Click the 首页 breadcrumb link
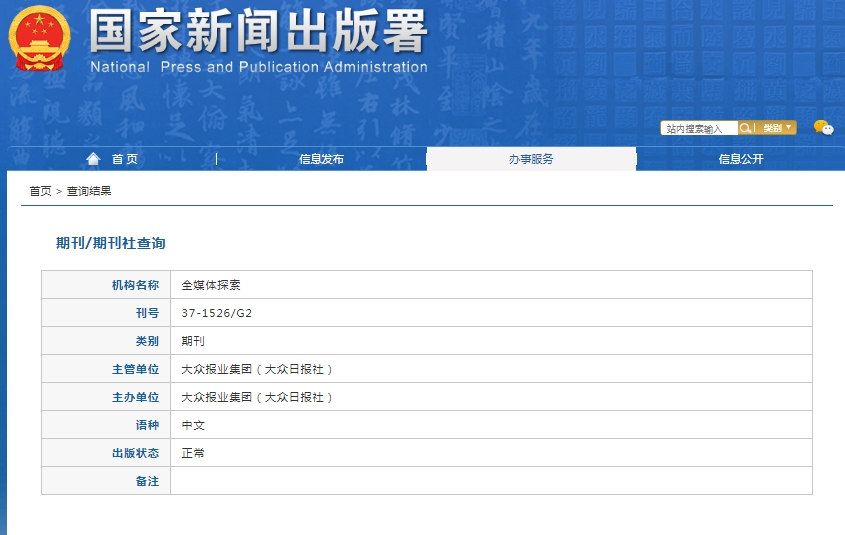Screen dimensions: 845x535 [40, 191]
